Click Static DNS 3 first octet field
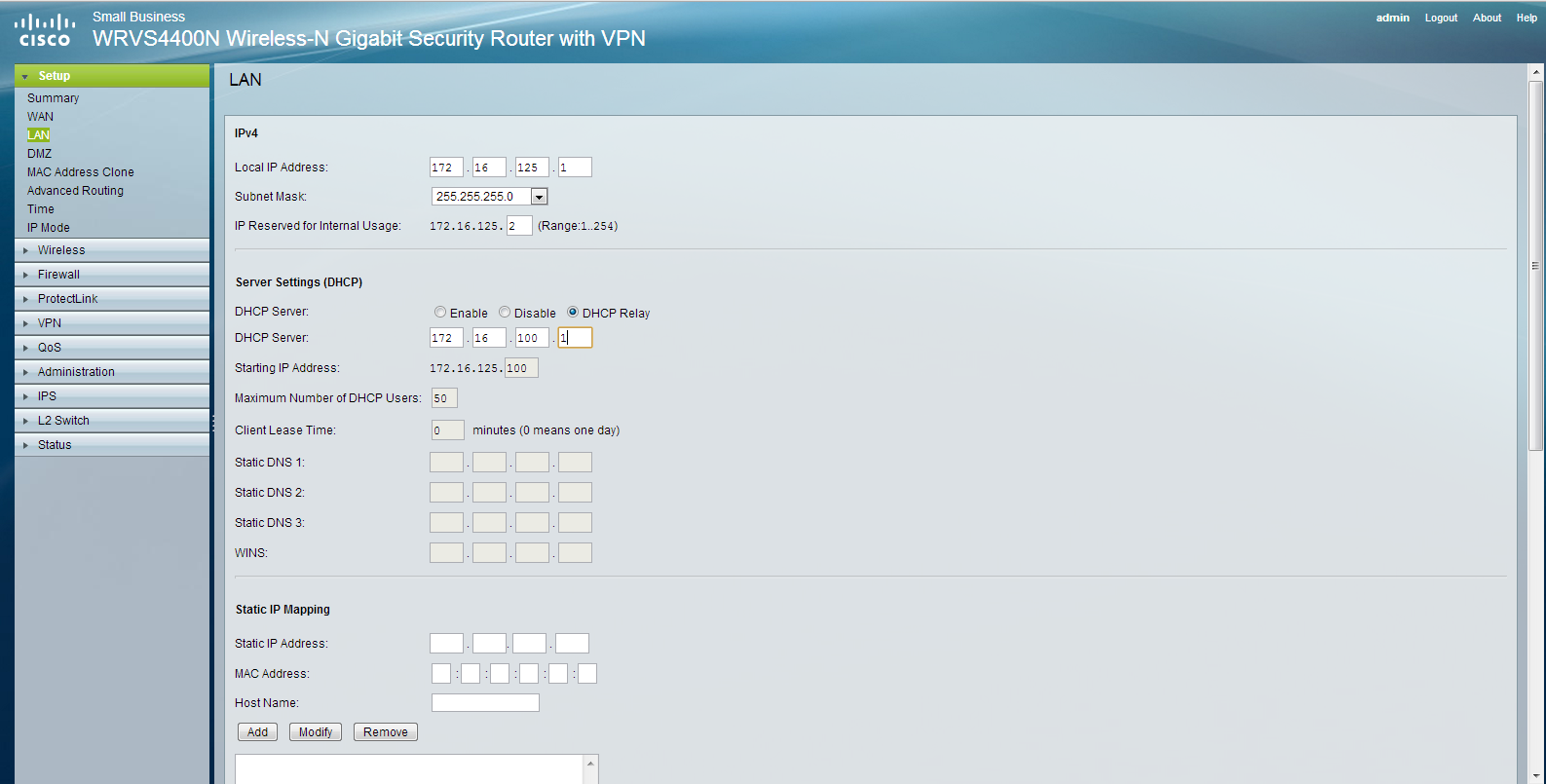 click(446, 523)
